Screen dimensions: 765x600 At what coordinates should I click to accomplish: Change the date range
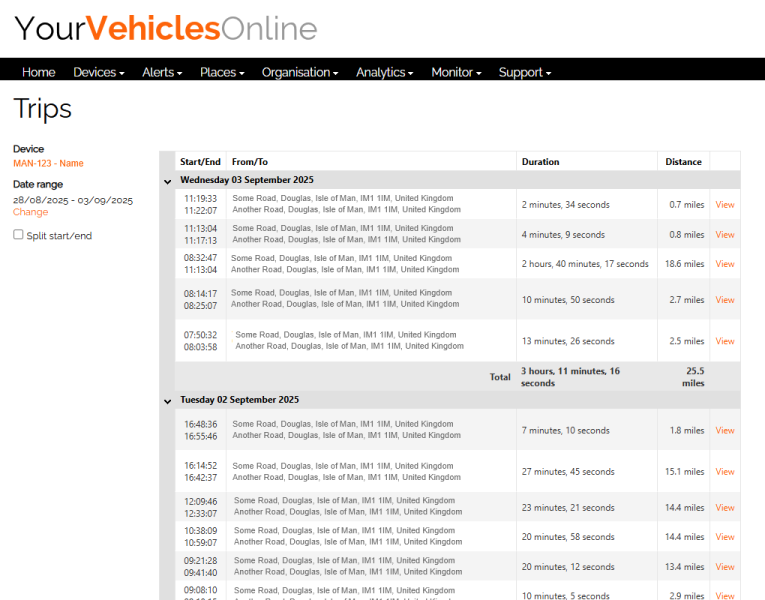tap(30, 212)
